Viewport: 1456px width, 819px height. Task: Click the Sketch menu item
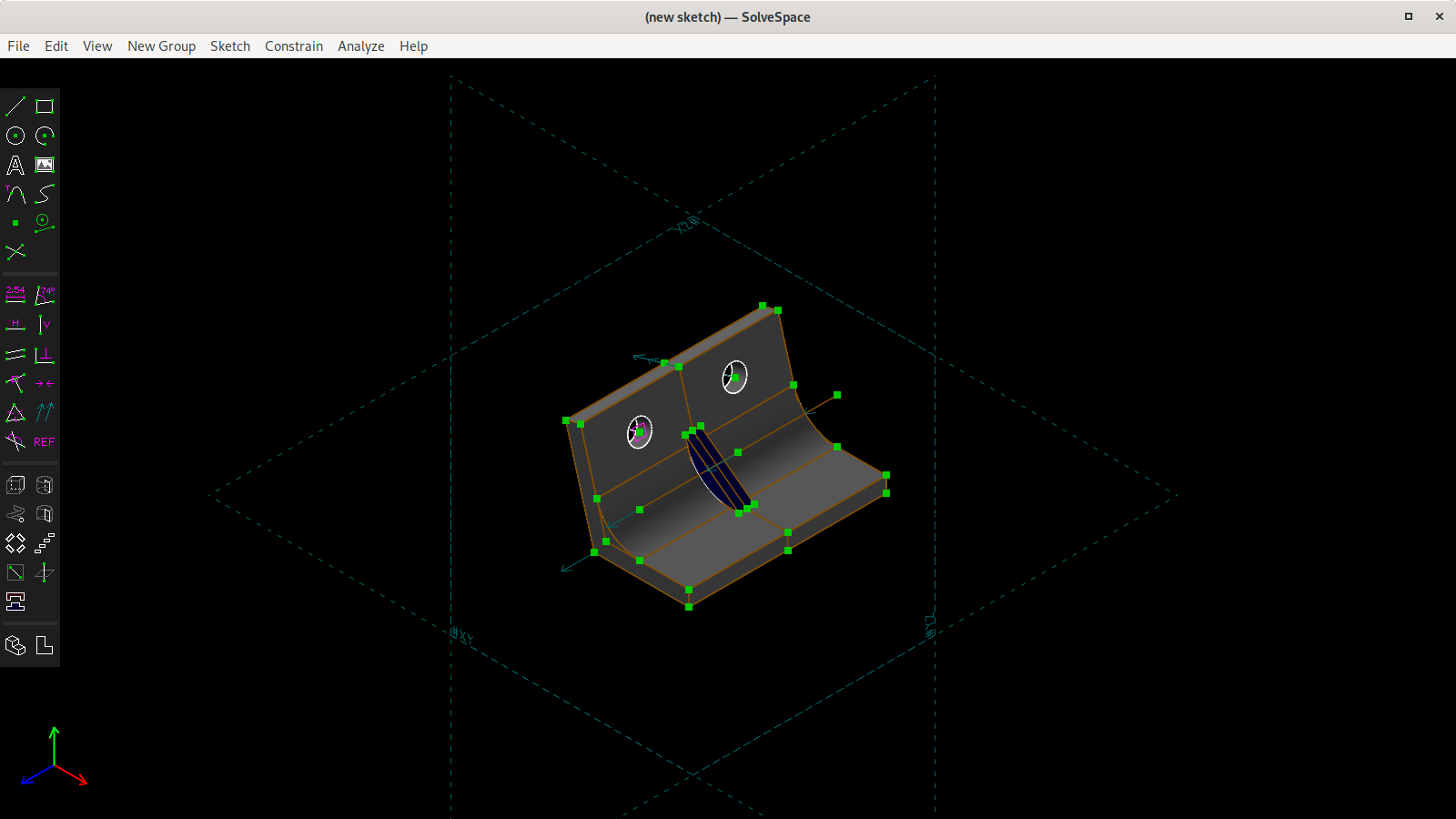pos(229,46)
